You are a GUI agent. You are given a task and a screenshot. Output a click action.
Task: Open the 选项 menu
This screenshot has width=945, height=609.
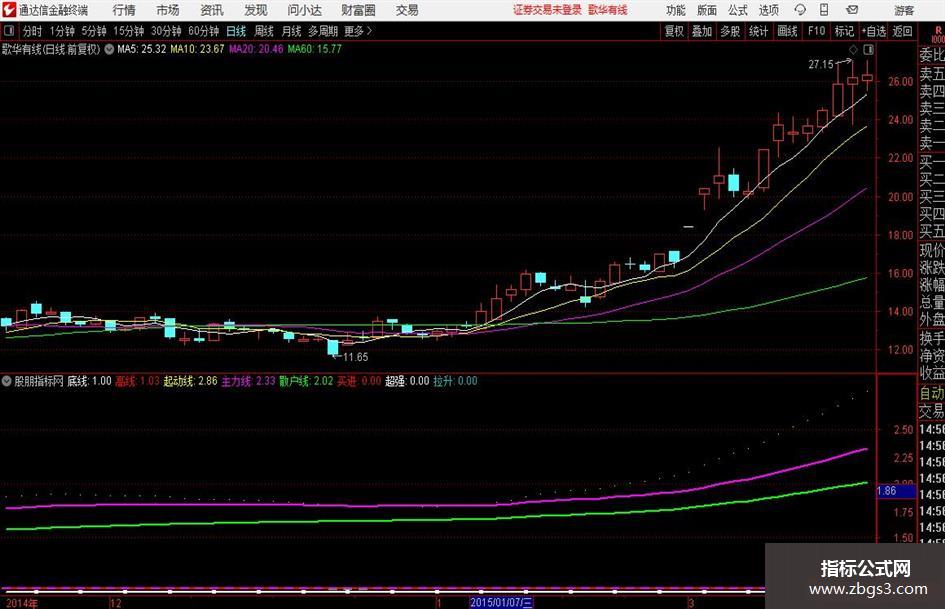tap(768, 10)
